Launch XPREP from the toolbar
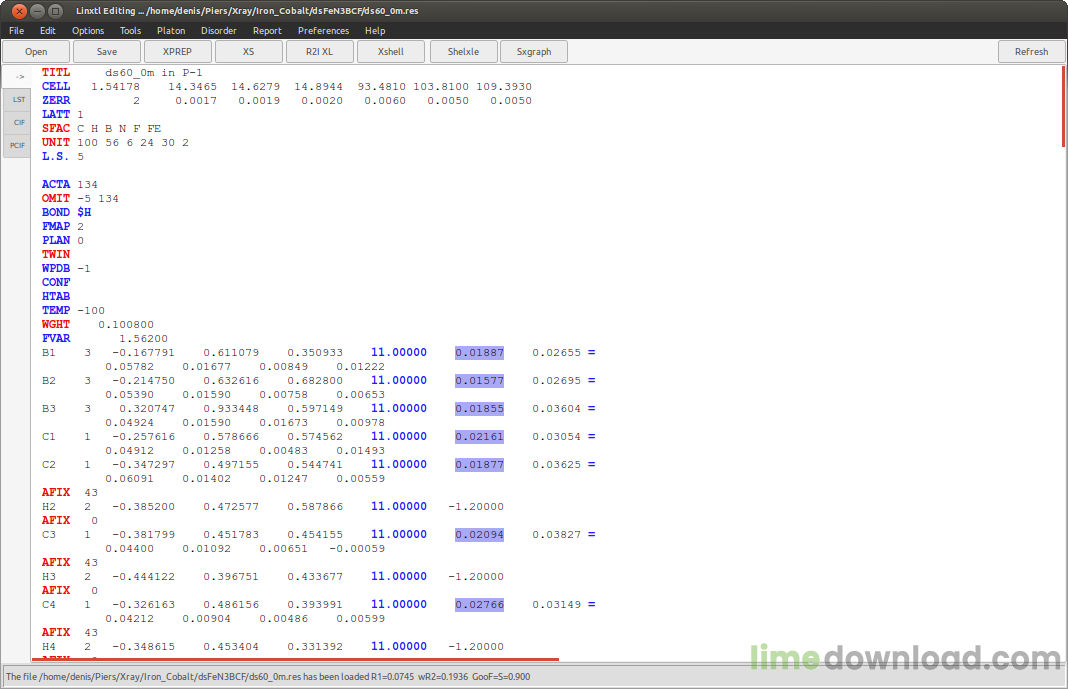The width and height of the screenshot is (1068, 689). [177, 52]
